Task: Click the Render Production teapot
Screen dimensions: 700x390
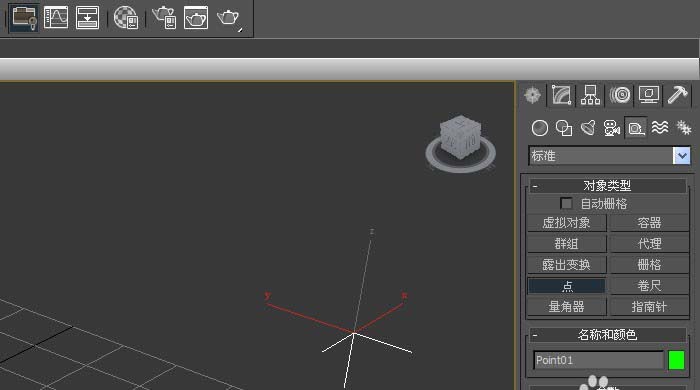Action: click(229, 18)
